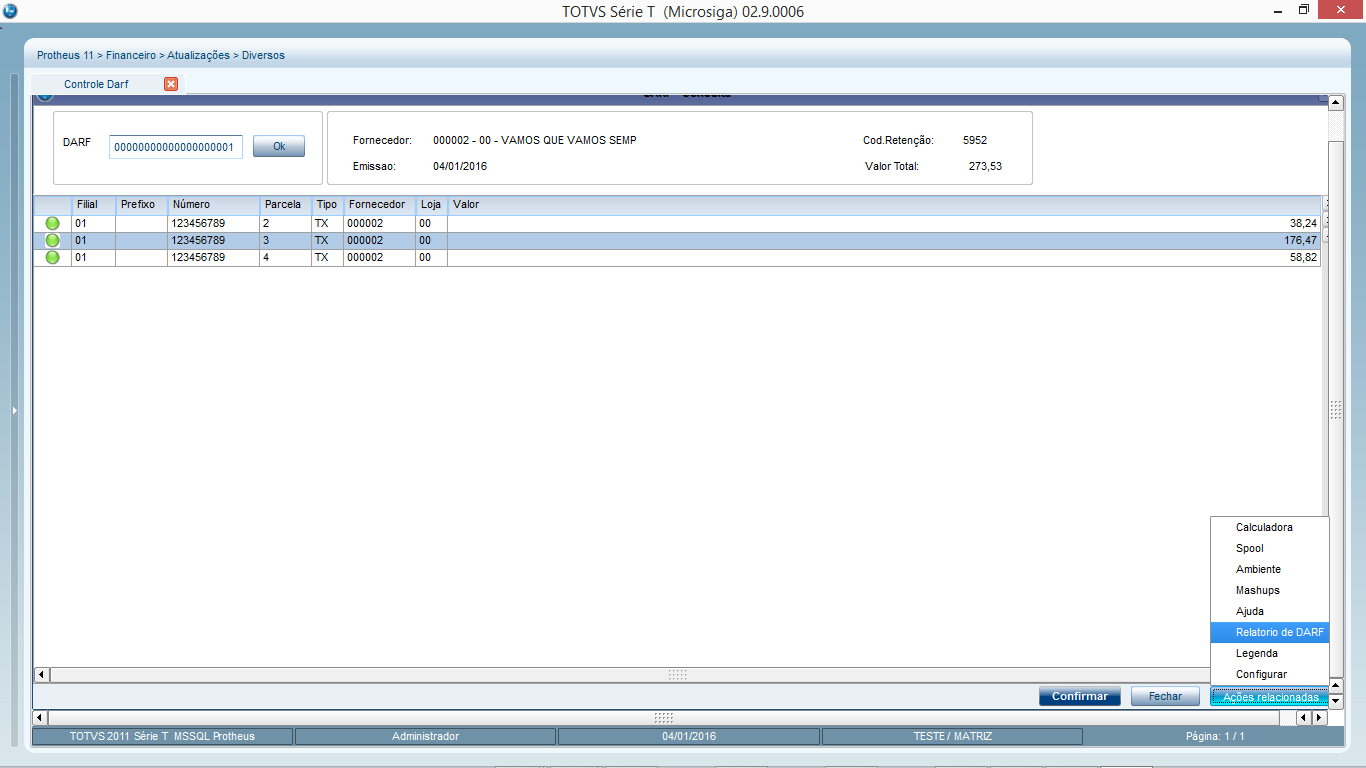The height and width of the screenshot is (768, 1366).
Task: Click the 123456789 number in parcela 4 row
Action: [214, 258]
